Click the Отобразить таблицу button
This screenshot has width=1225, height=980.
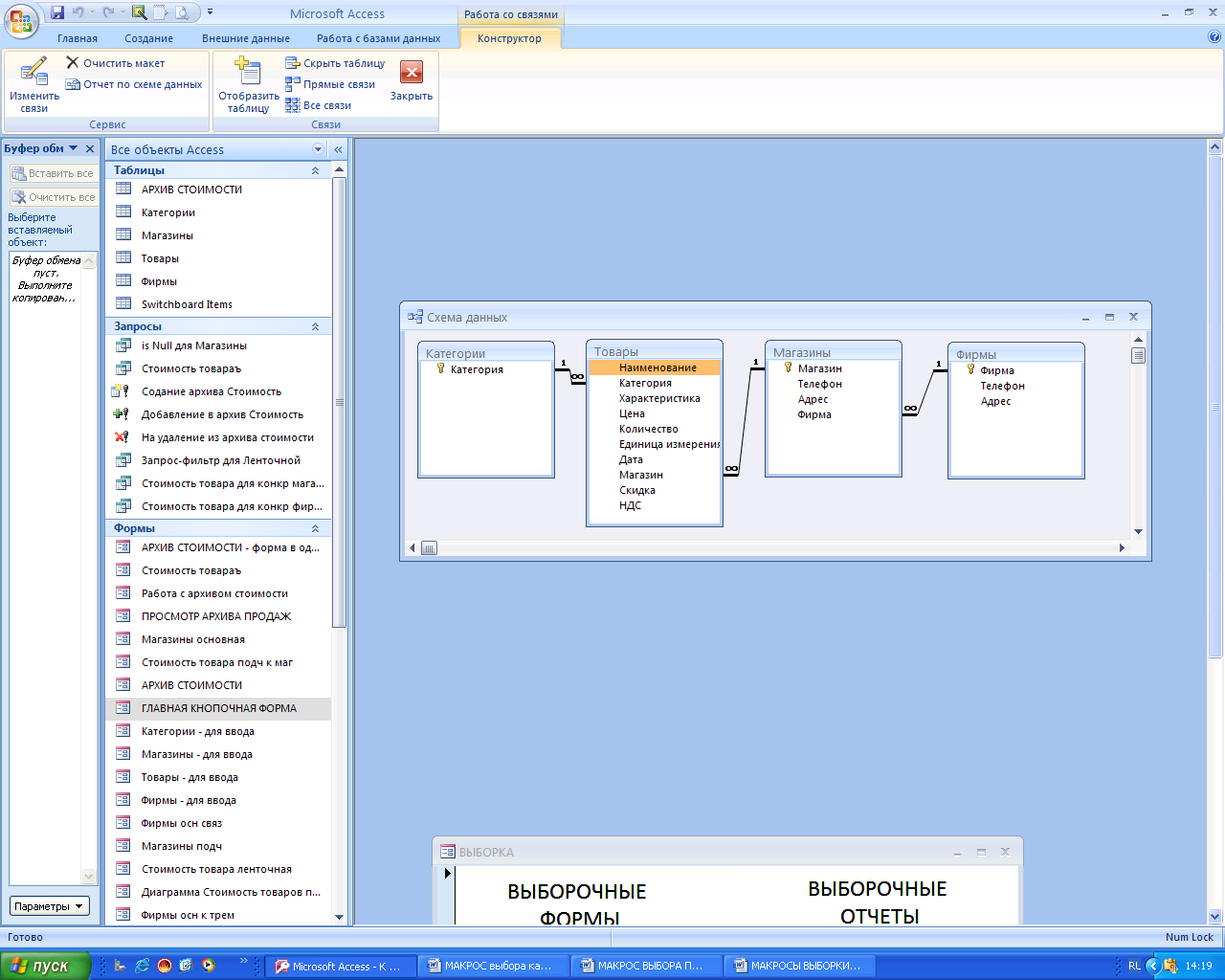click(249, 85)
